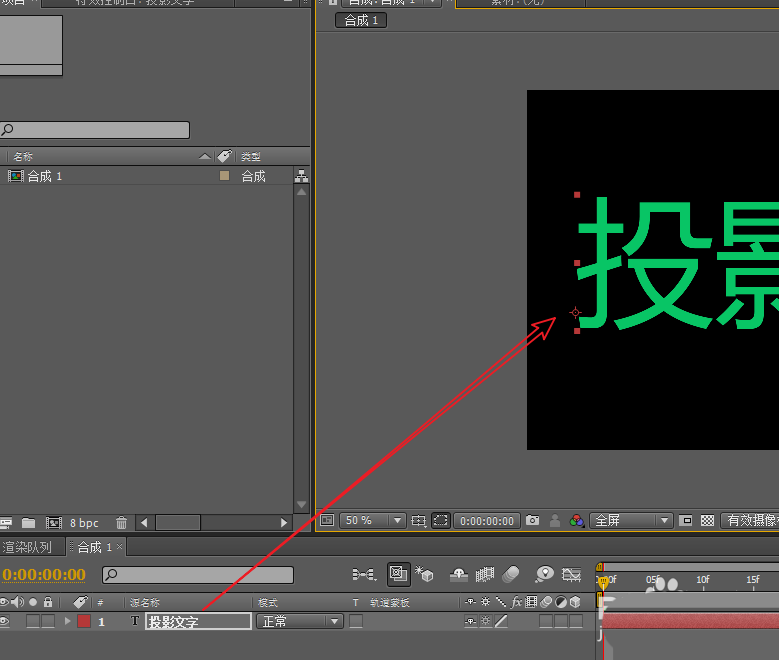
Task: Hide the 投影文字 layer with eye toggle
Action: click(x=4, y=621)
